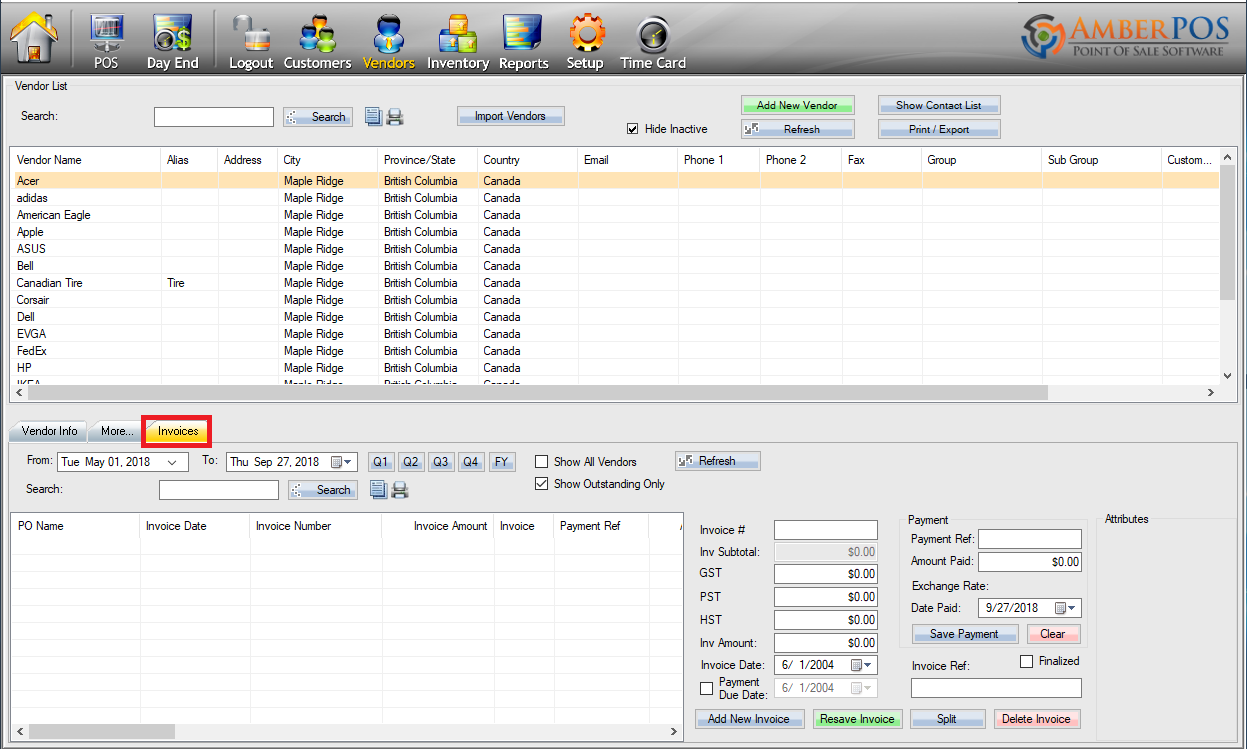Click Add New Invoice button
The height and width of the screenshot is (749, 1247).
(749, 719)
